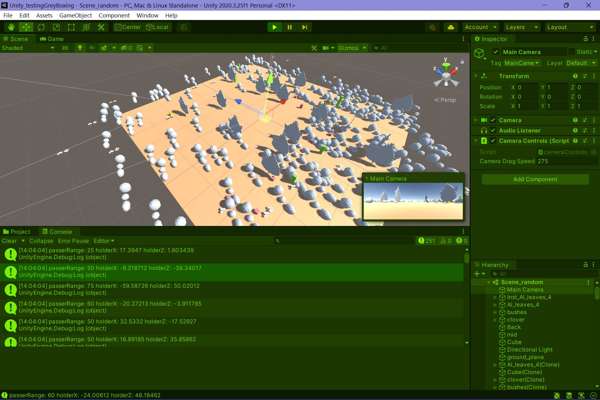This screenshot has width=600, height=400.
Task: Open cloud services icon in toolbar
Action: (455, 27)
